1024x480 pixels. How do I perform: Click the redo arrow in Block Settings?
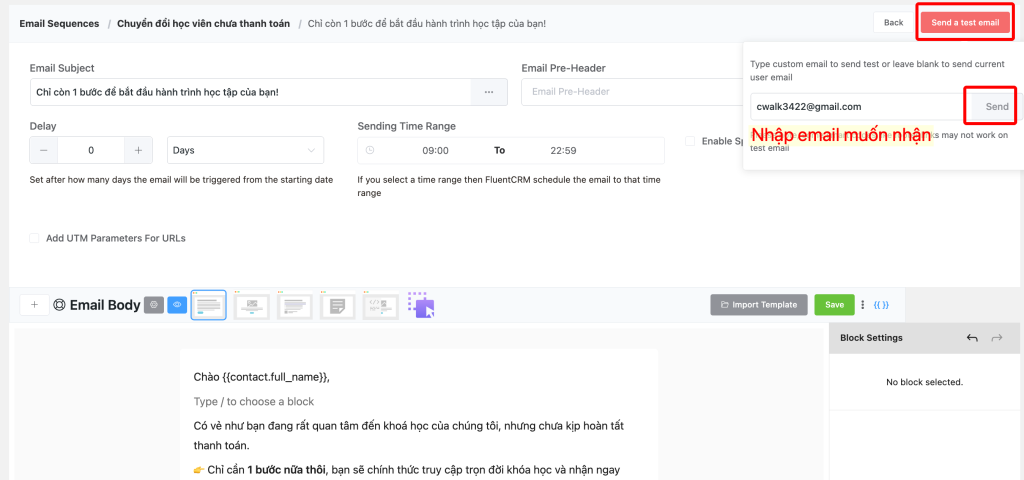(996, 339)
